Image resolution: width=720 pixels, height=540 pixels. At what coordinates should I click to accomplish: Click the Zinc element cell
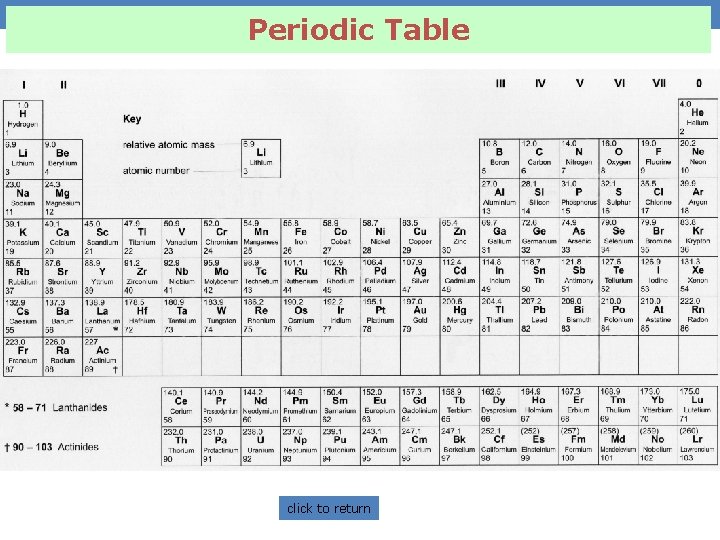(x=460, y=238)
